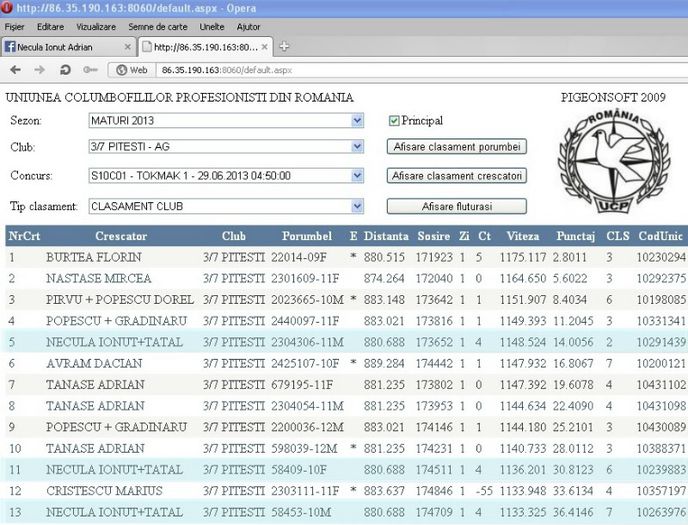Open the Unelte menu
The width and height of the screenshot is (688, 525).
tap(212, 26)
